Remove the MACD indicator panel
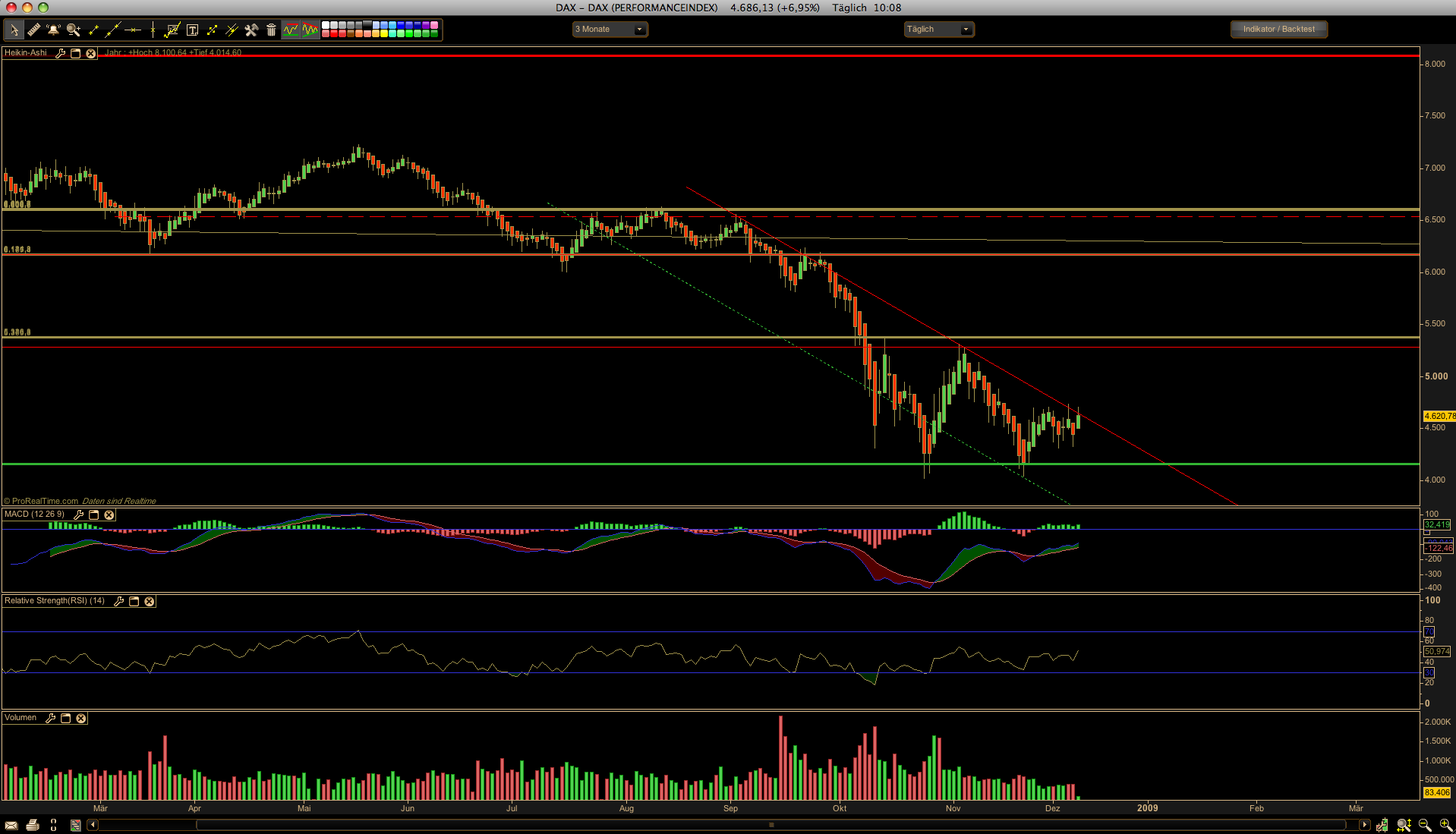 [109, 515]
